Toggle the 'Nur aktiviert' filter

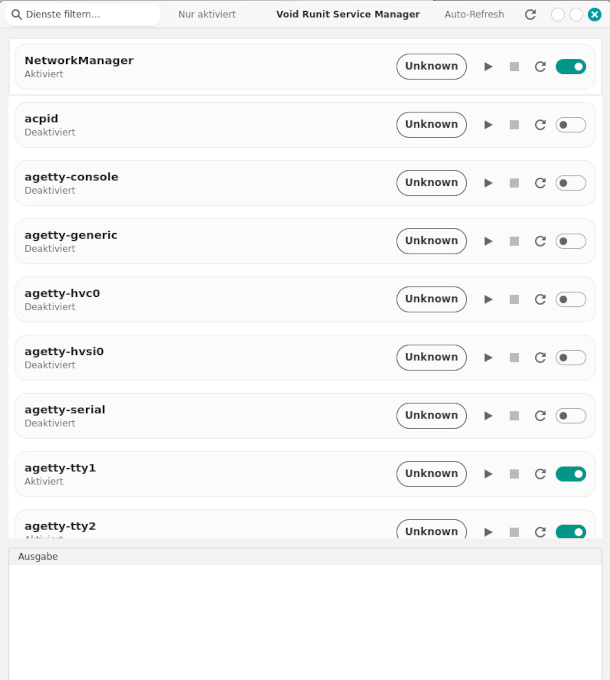point(207,15)
